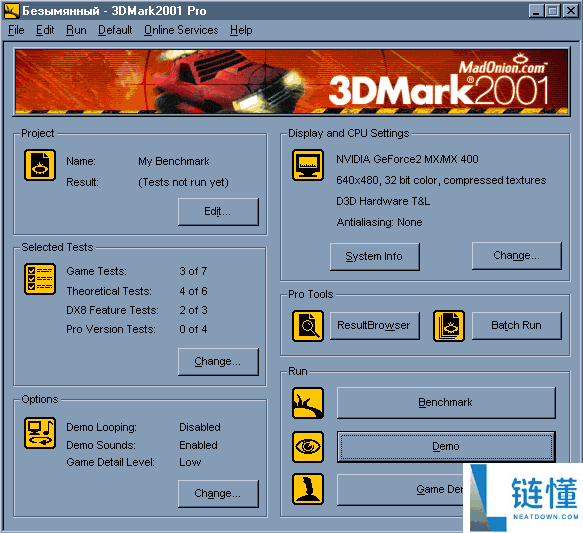Launch the ResultBrowser button

[374, 326]
